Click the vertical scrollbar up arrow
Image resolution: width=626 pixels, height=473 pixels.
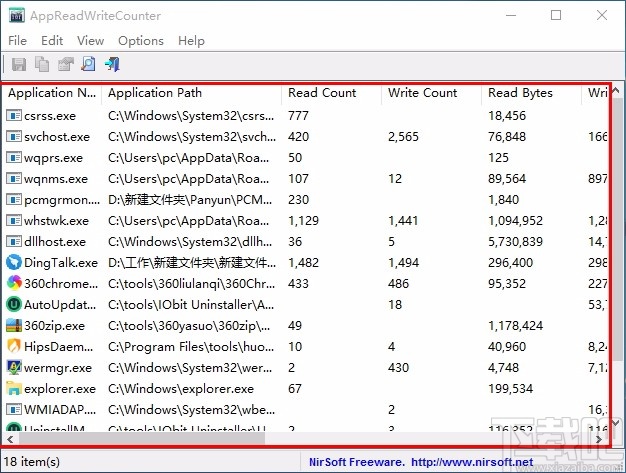pos(615,91)
